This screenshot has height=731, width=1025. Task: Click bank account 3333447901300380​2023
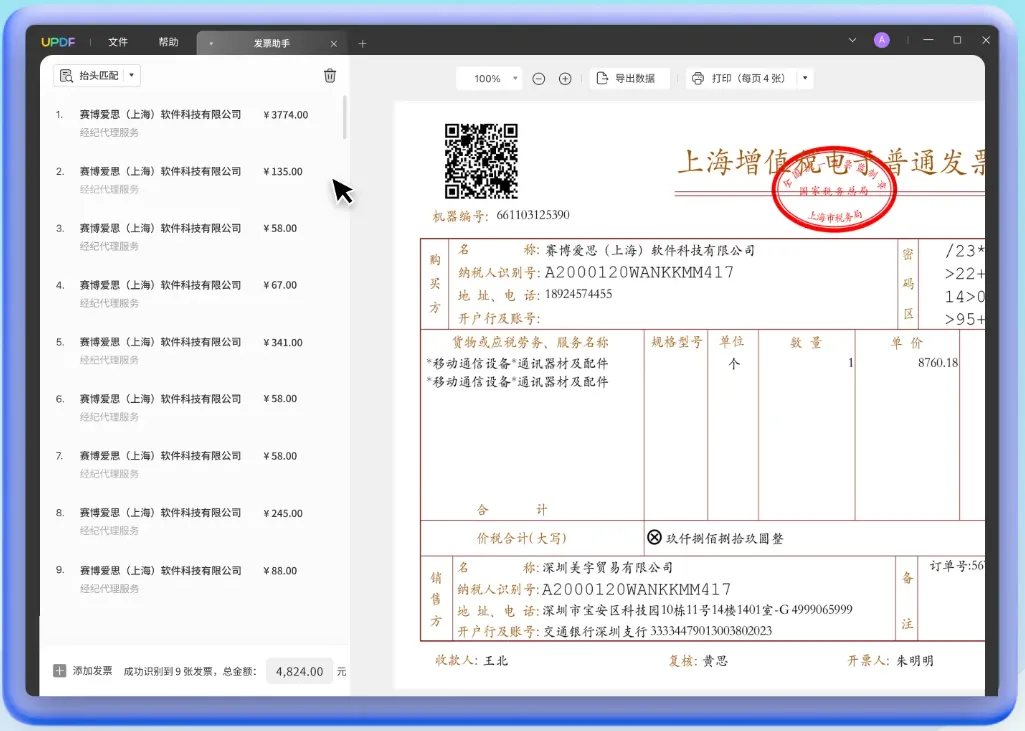(x=712, y=630)
